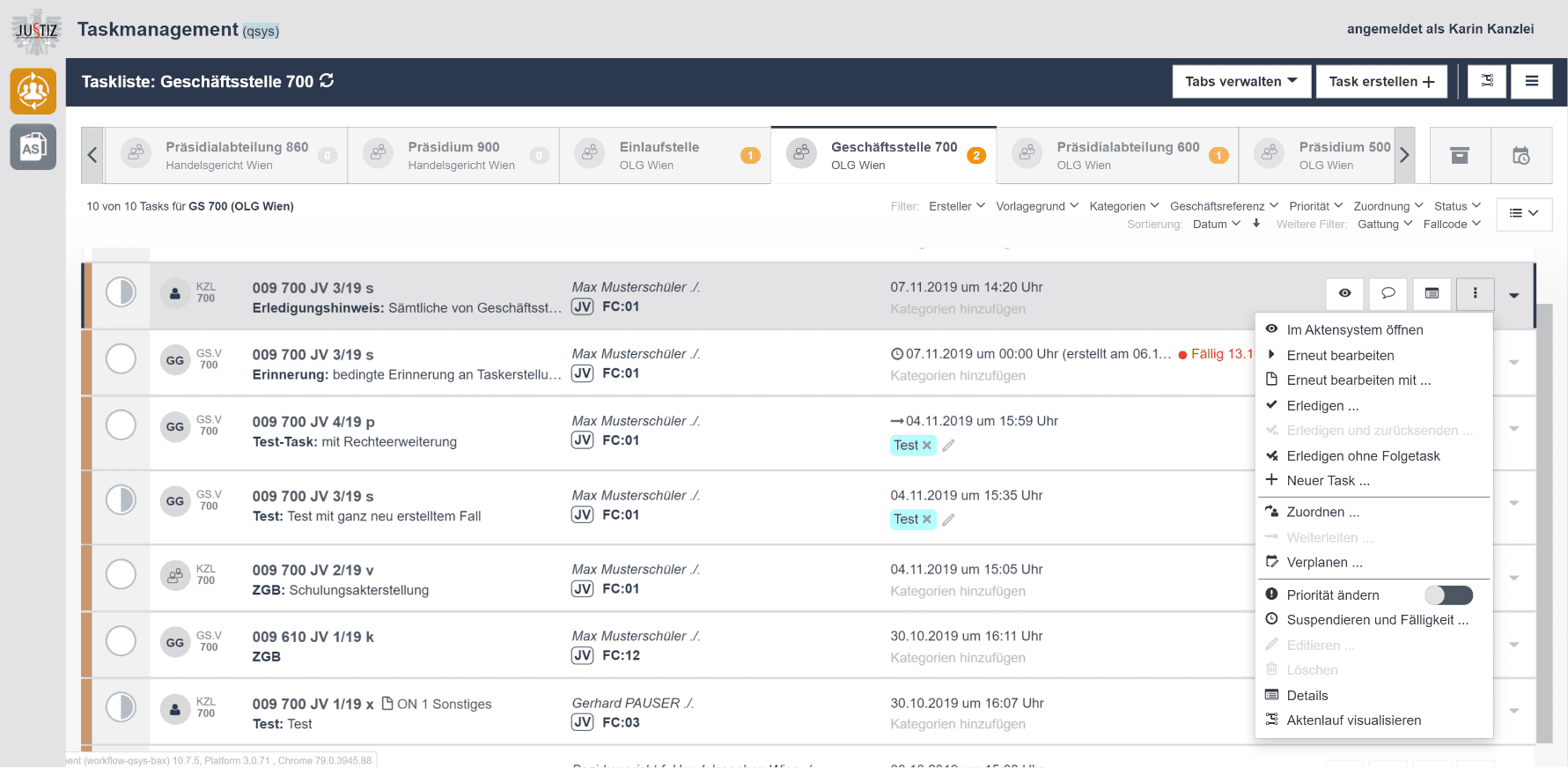Click the eye icon on first task

(1344, 293)
